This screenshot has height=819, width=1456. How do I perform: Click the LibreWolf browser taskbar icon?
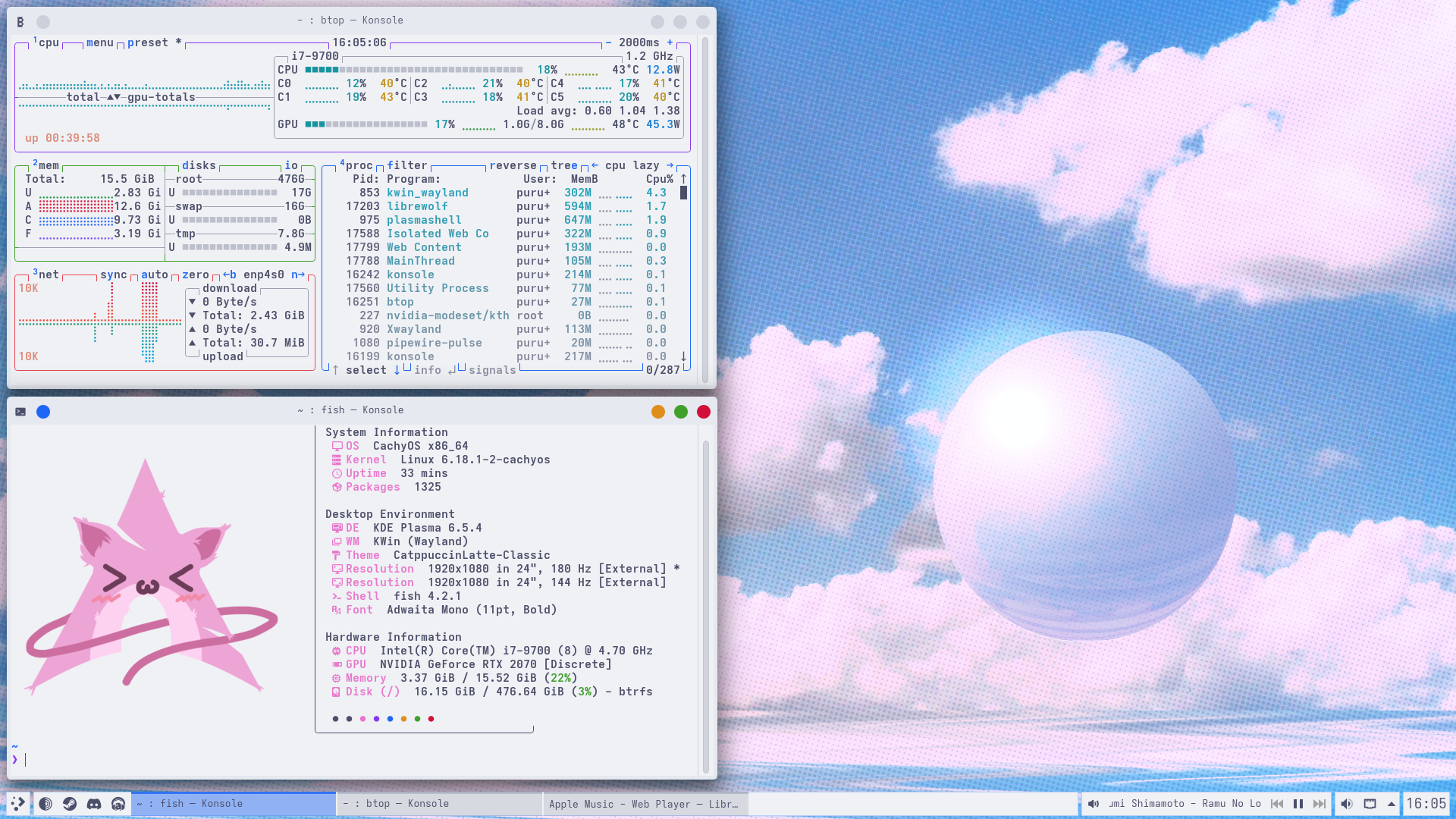point(45,804)
